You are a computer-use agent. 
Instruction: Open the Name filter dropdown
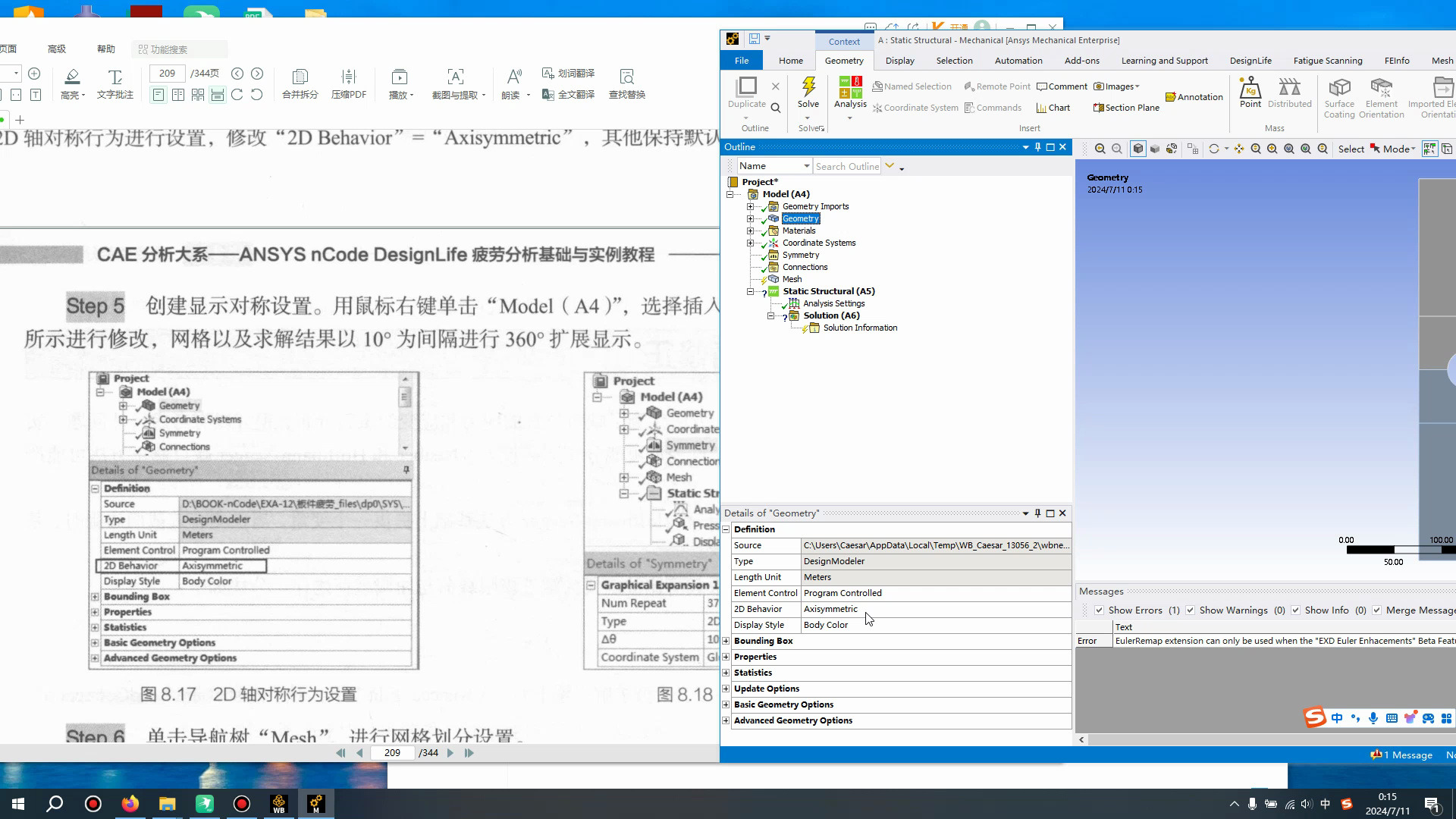(806, 166)
